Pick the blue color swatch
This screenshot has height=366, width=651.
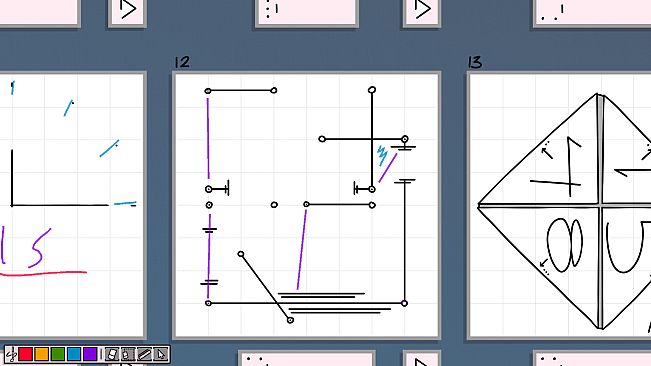pos(74,354)
